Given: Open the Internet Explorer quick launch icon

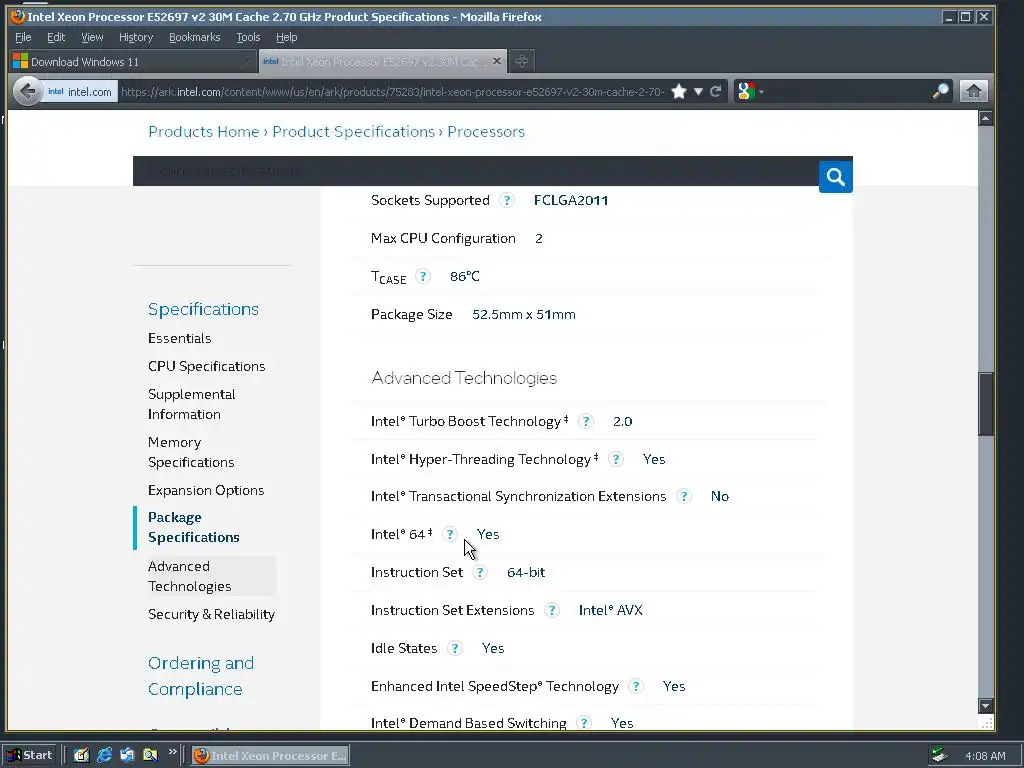Looking at the screenshot, I should [x=104, y=755].
